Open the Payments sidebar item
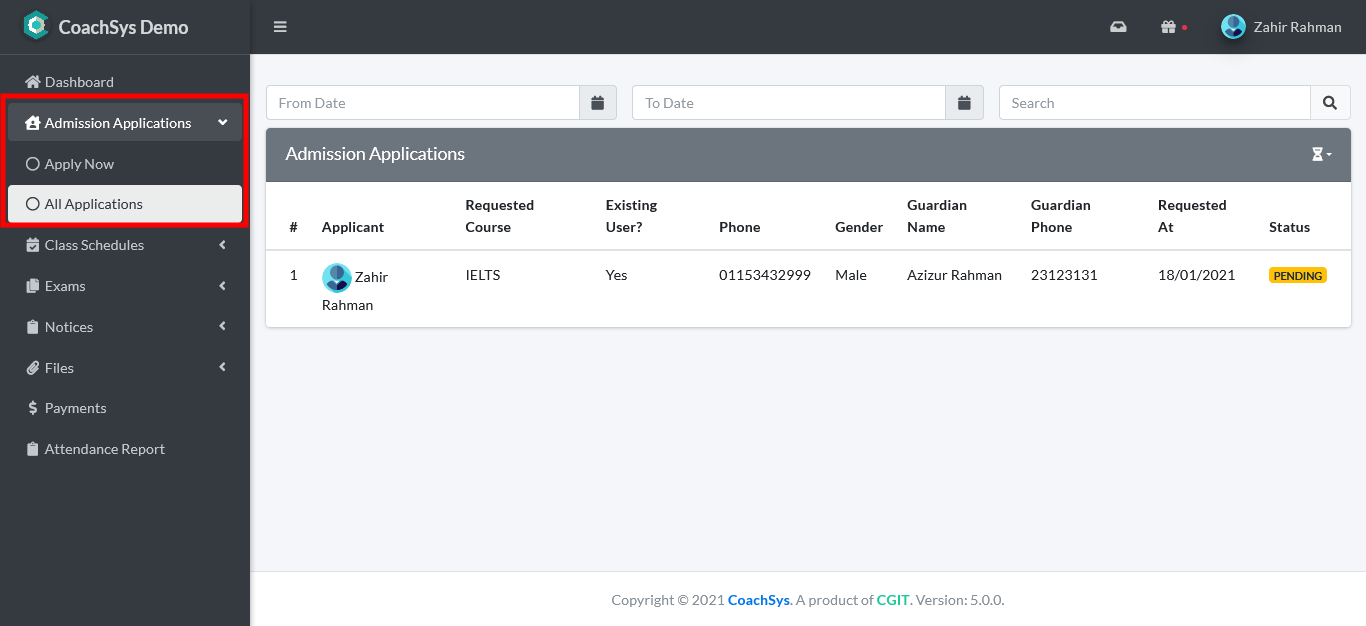The height and width of the screenshot is (626, 1366). coord(75,408)
